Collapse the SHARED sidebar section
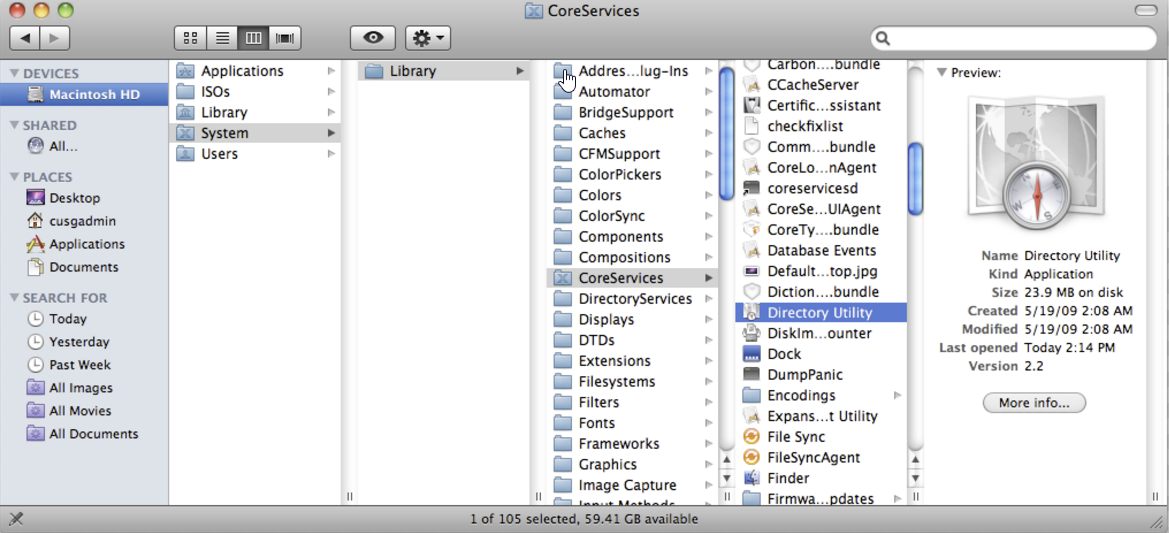This screenshot has height=533, width=1169. [x=14, y=125]
